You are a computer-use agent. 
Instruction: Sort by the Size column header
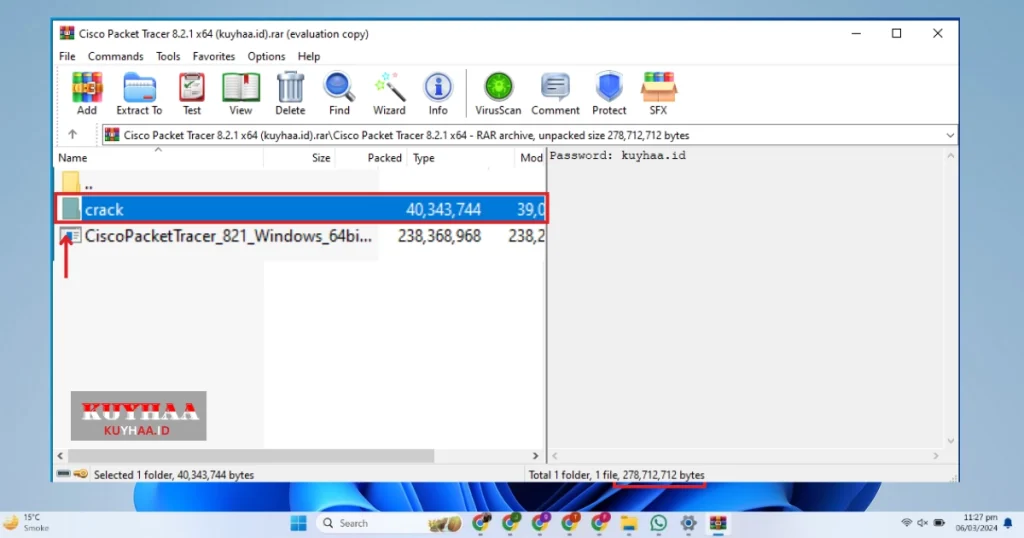pyautogui.click(x=300, y=158)
